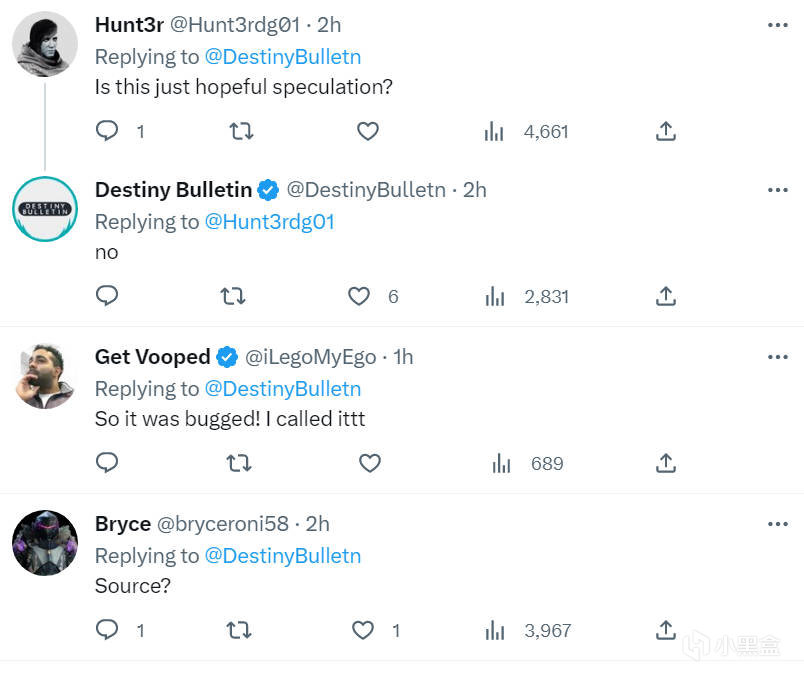Like Hunt3r's speculation tweet
Viewport: 804px width, 677px height.
[368, 131]
